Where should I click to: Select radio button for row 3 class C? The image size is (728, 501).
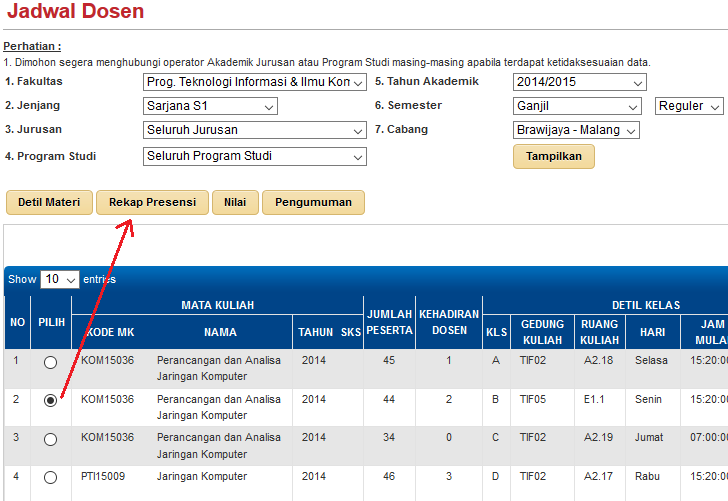tap(50, 439)
